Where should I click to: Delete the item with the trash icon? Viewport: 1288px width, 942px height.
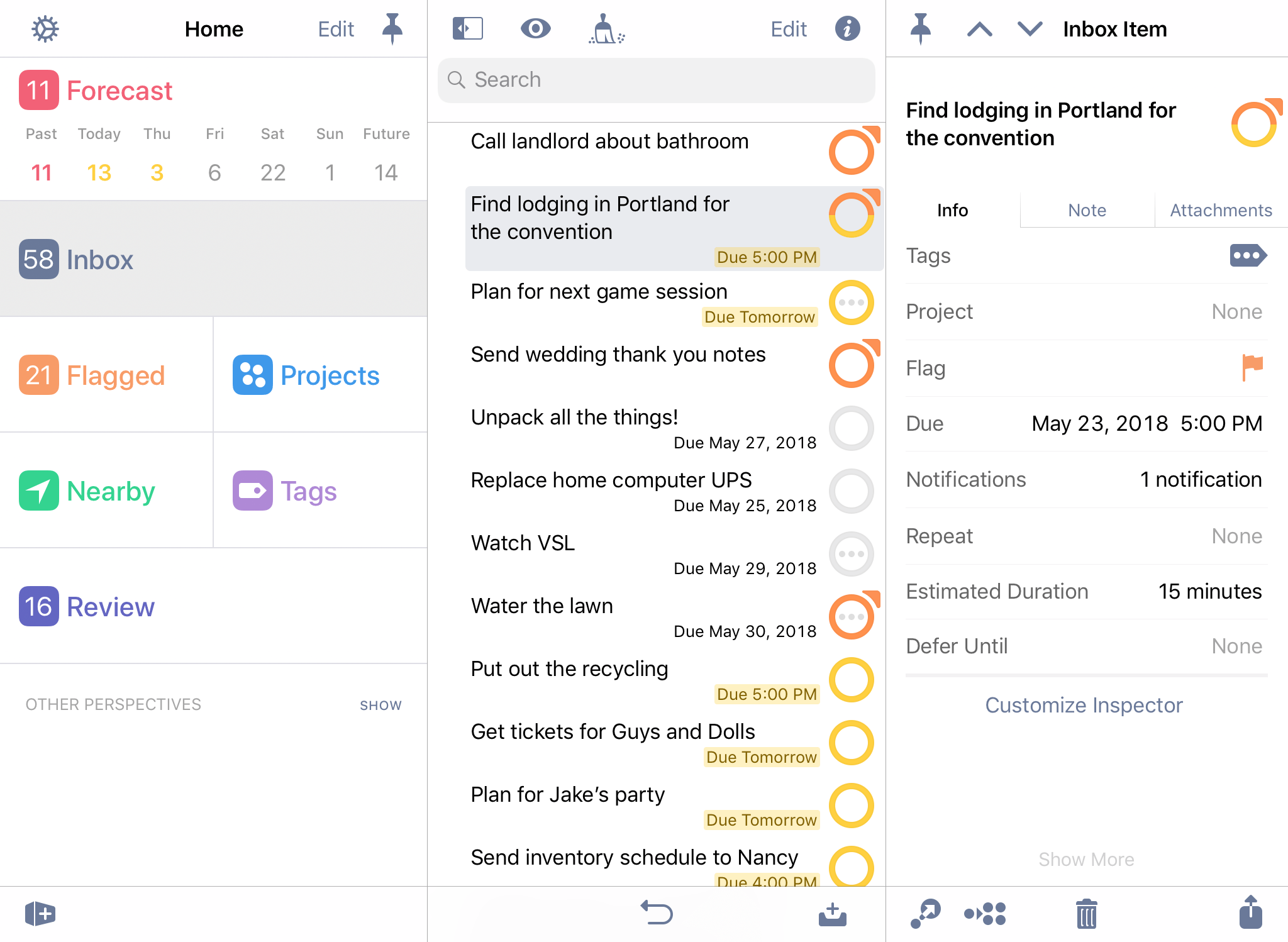click(x=1086, y=914)
